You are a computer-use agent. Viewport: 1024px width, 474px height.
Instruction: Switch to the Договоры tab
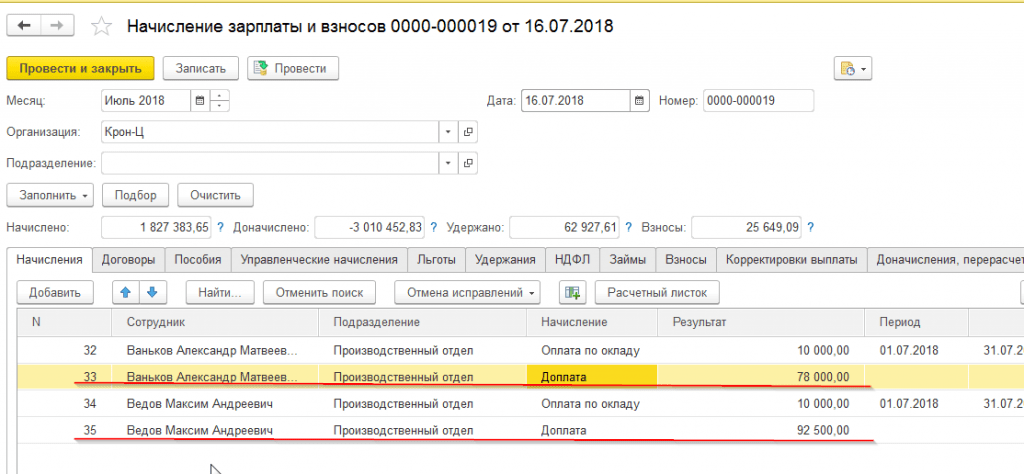point(128,259)
